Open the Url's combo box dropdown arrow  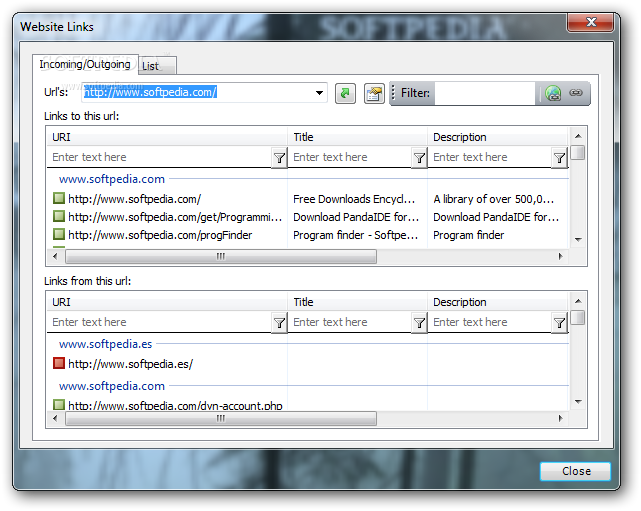tap(319, 93)
